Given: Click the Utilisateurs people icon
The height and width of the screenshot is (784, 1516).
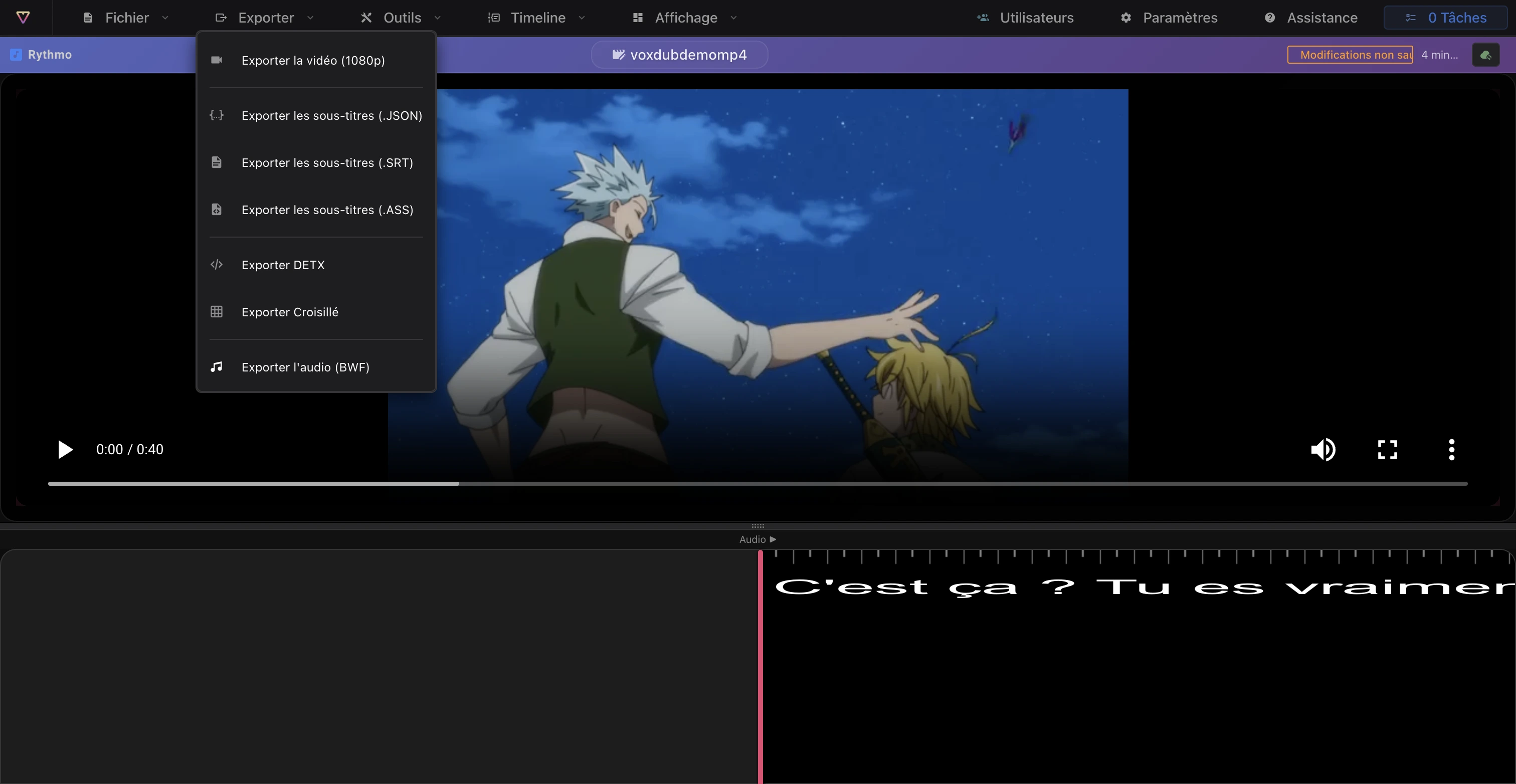Looking at the screenshot, I should (x=983, y=18).
